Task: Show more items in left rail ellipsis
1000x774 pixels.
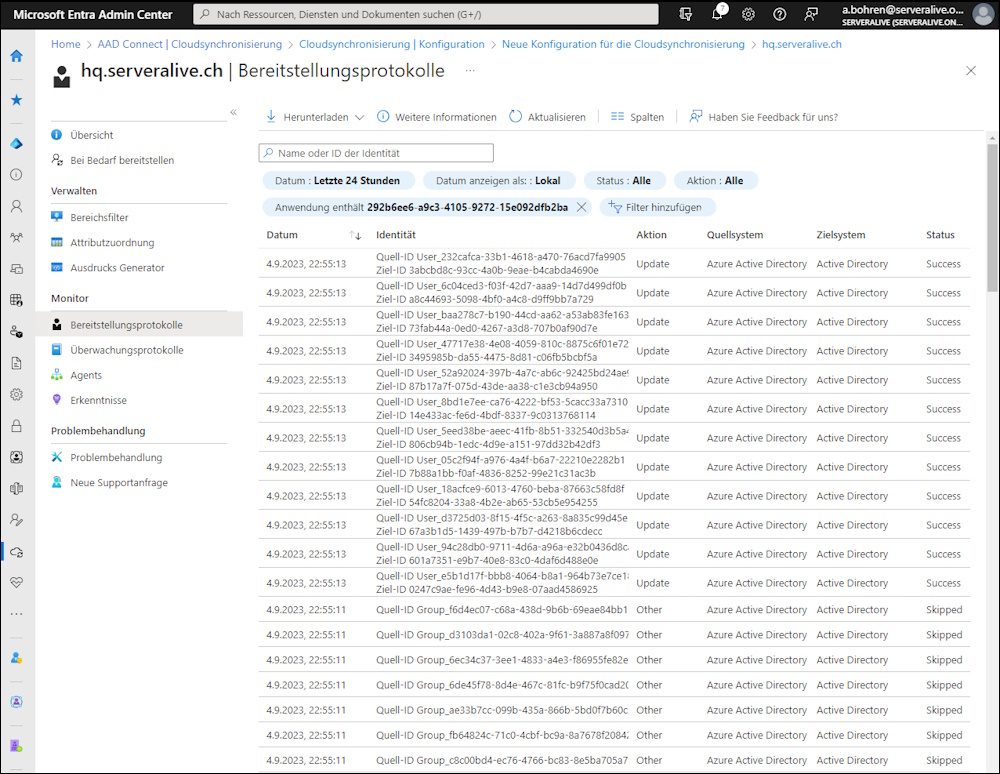Action: click(17, 614)
